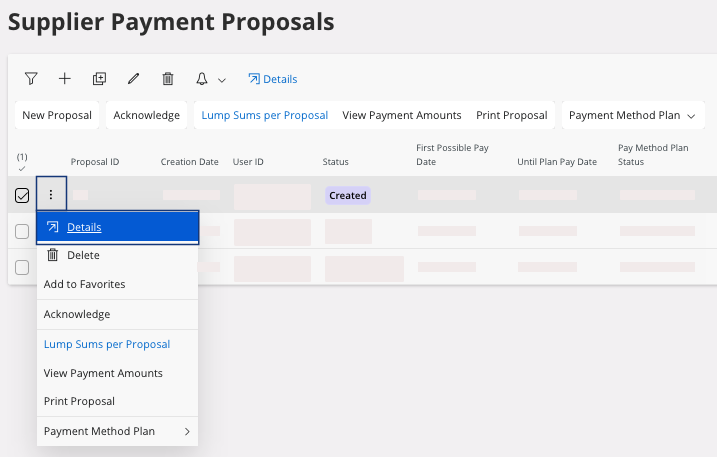Image resolution: width=717 pixels, height=457 pixels.
Task: Select the third row checkbox
Action: [22, 267]
